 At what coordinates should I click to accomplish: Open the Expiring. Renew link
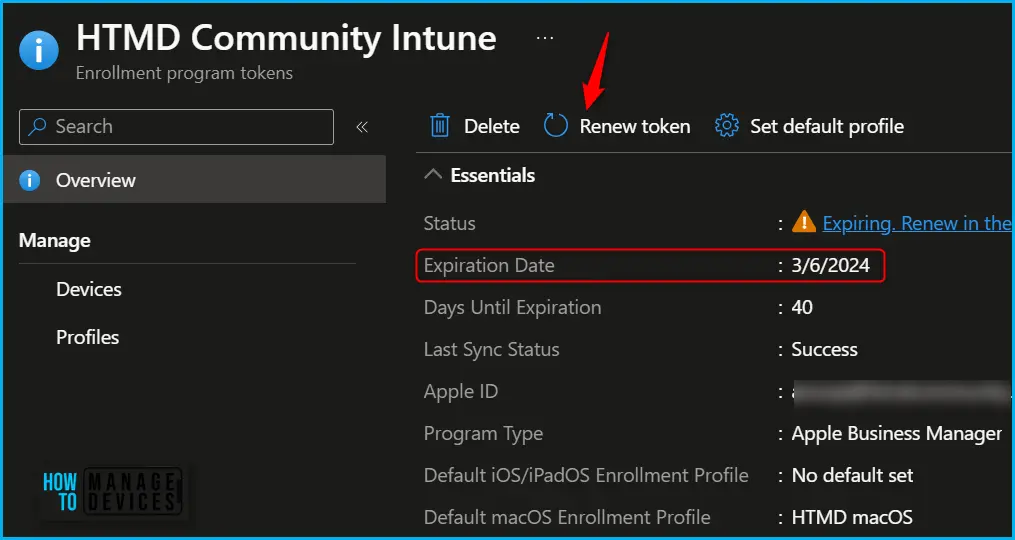(x=917, y=223)
